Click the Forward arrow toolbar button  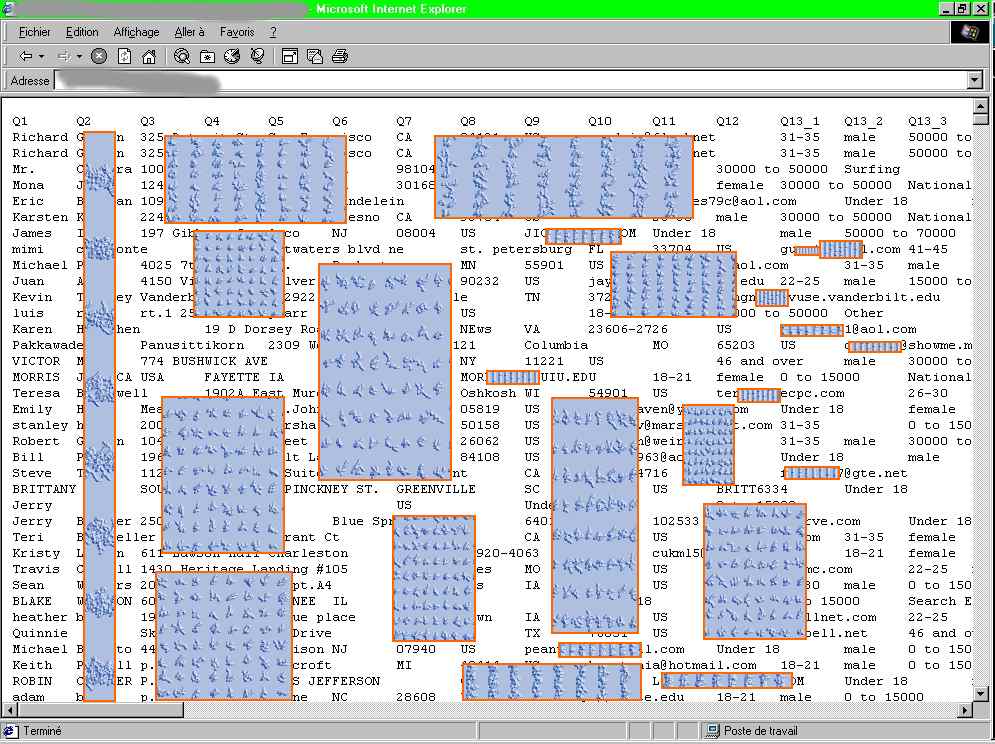pos(63,56)
